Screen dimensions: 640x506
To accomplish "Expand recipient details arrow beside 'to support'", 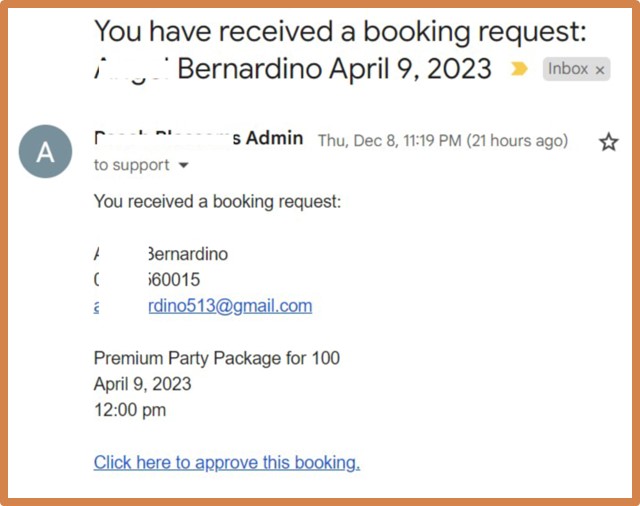I will coord(184,165).
